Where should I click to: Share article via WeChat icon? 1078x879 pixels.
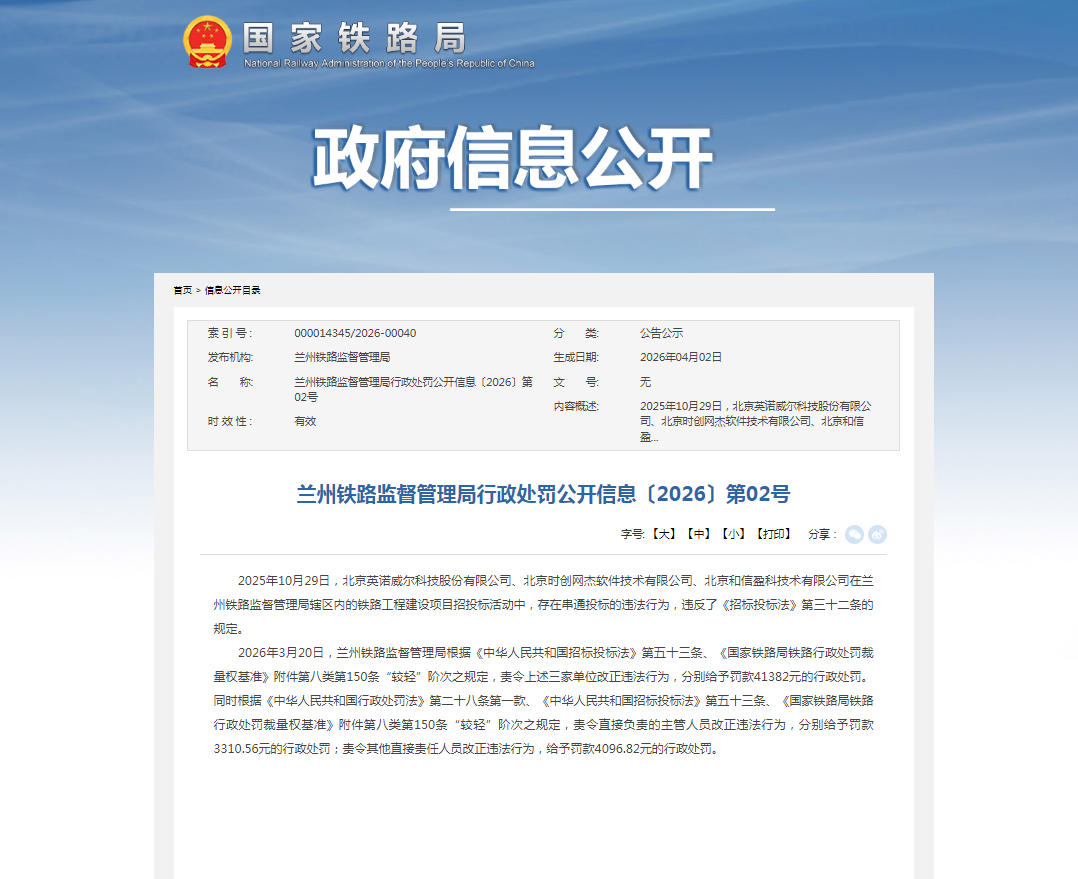pyautogui.click(x=854, y=534)
